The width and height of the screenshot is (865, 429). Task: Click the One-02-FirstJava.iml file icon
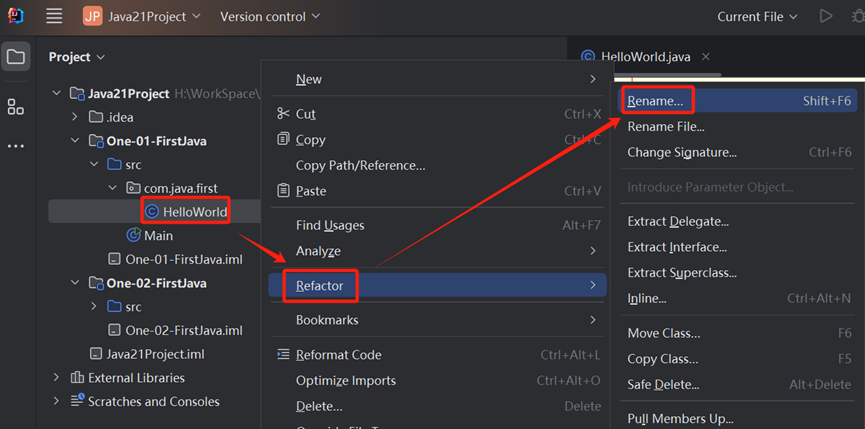114,330
